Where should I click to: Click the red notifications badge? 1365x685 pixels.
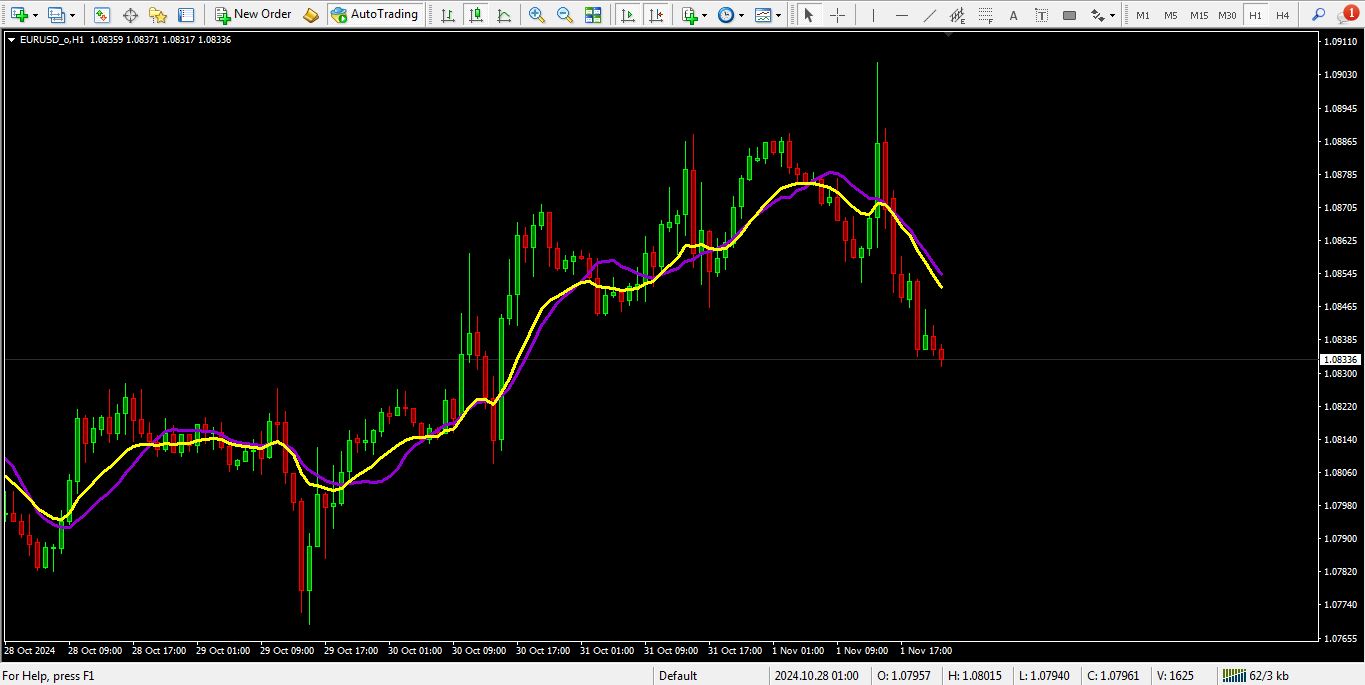(1350, 12)
